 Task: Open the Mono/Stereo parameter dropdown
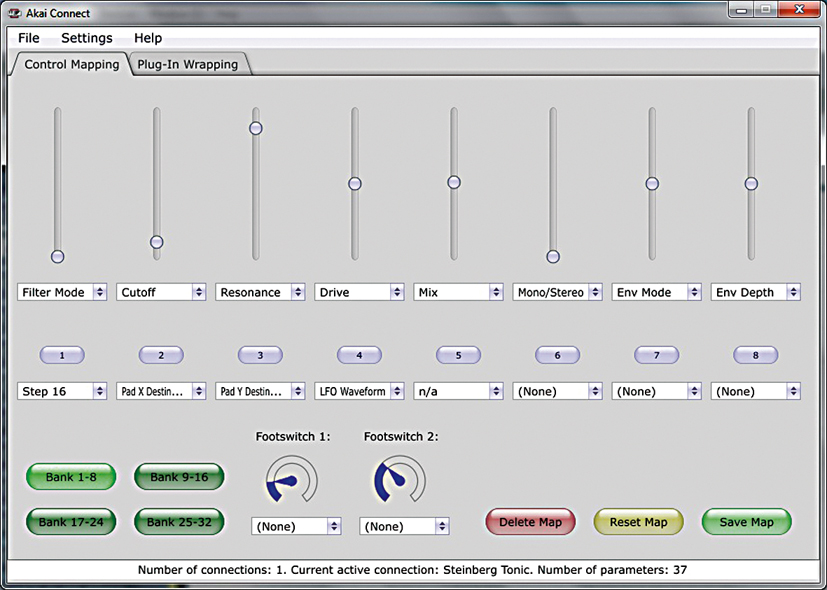557,292
